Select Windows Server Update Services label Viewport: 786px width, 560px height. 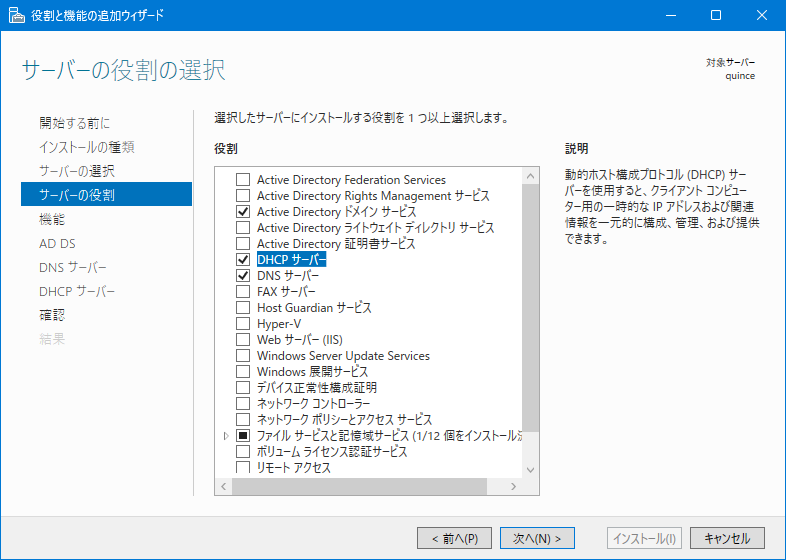click(343, 356)
